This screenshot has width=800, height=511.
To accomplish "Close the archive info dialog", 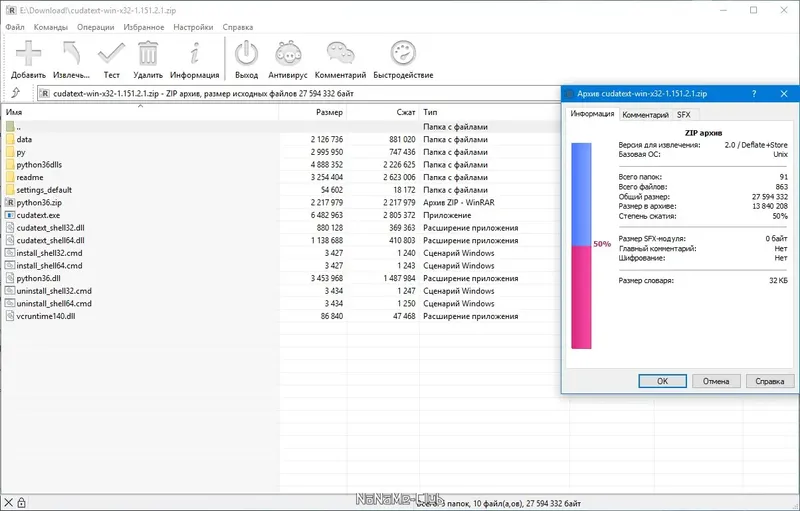I will (x=784, y=94).
